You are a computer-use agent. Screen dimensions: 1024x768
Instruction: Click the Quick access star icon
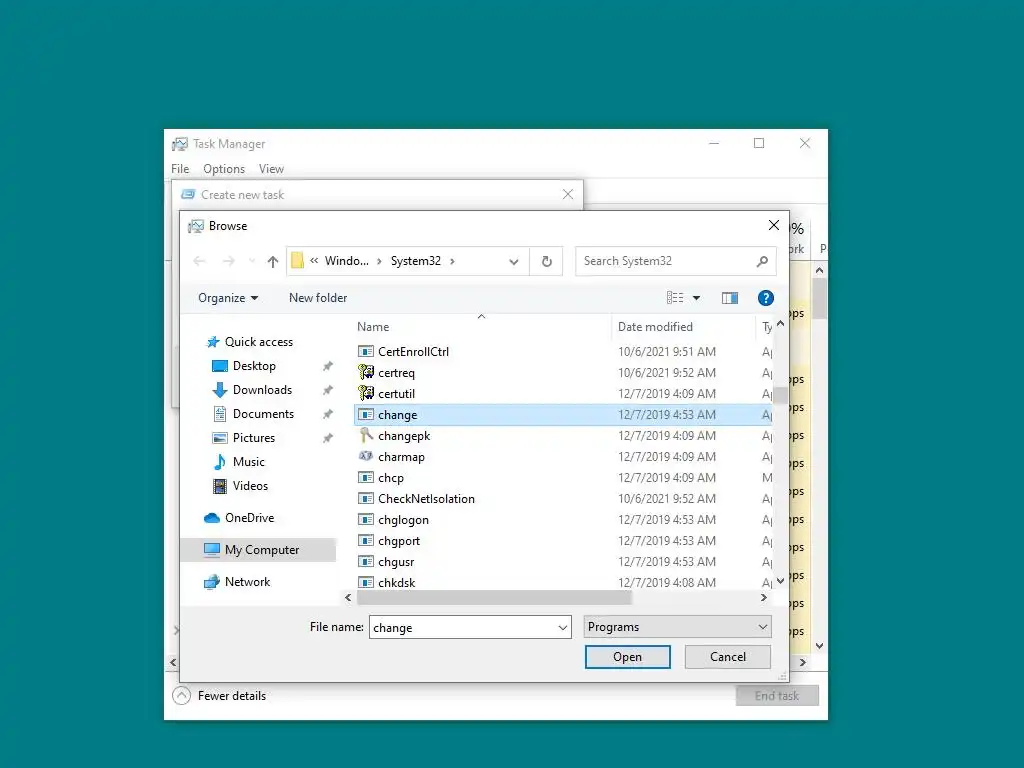coord(212,342)
